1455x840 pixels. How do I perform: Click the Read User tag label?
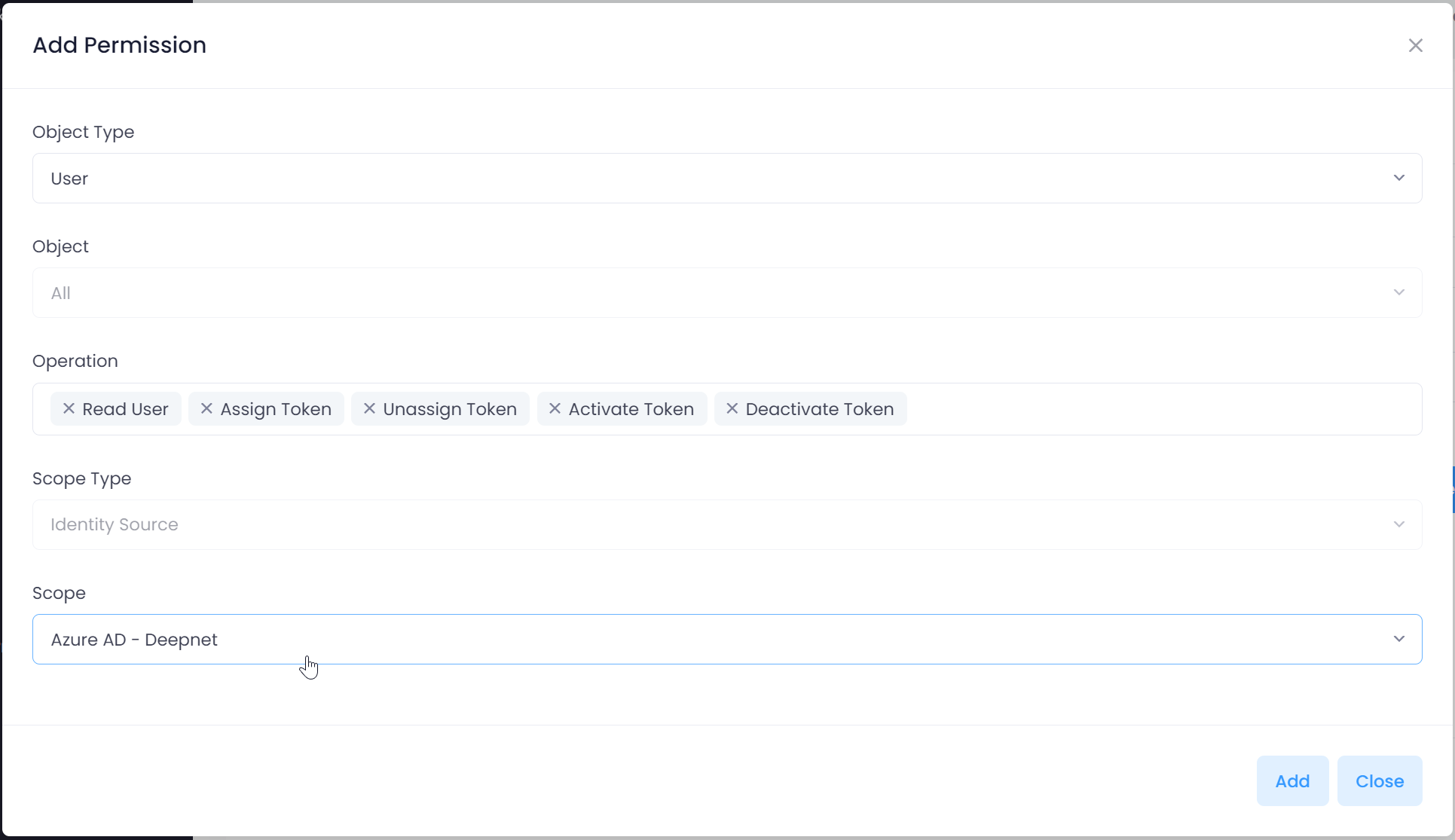coord(125,409)
